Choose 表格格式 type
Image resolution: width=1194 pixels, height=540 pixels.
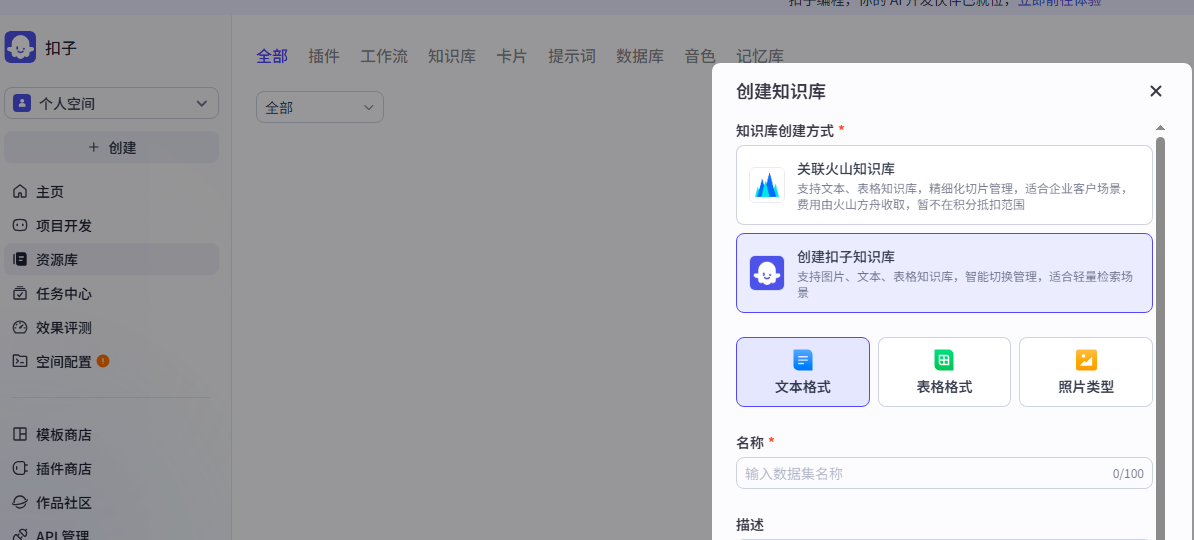pyautogui.click(x=944, y=372)
